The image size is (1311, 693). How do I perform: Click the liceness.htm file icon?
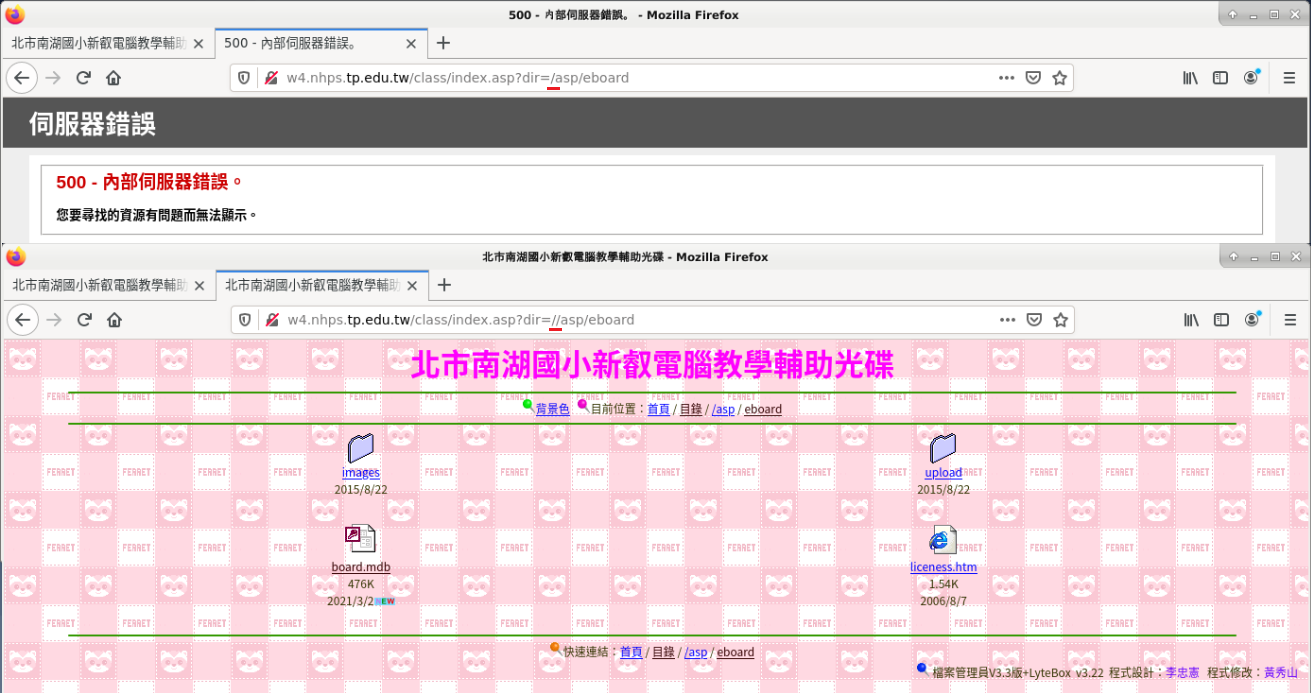[943, 540]
